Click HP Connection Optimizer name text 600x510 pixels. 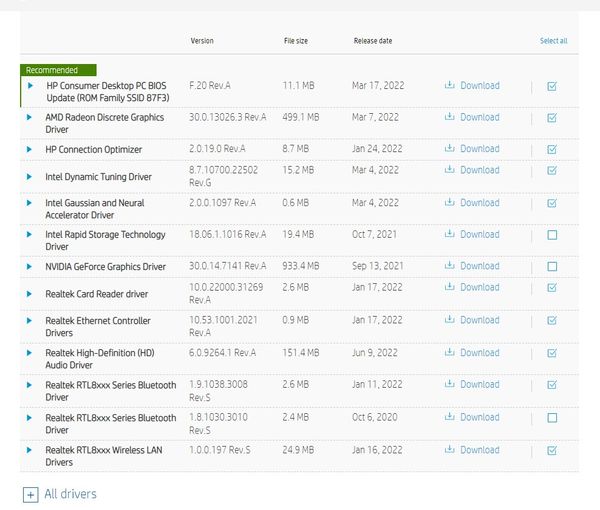click(93, 150)
